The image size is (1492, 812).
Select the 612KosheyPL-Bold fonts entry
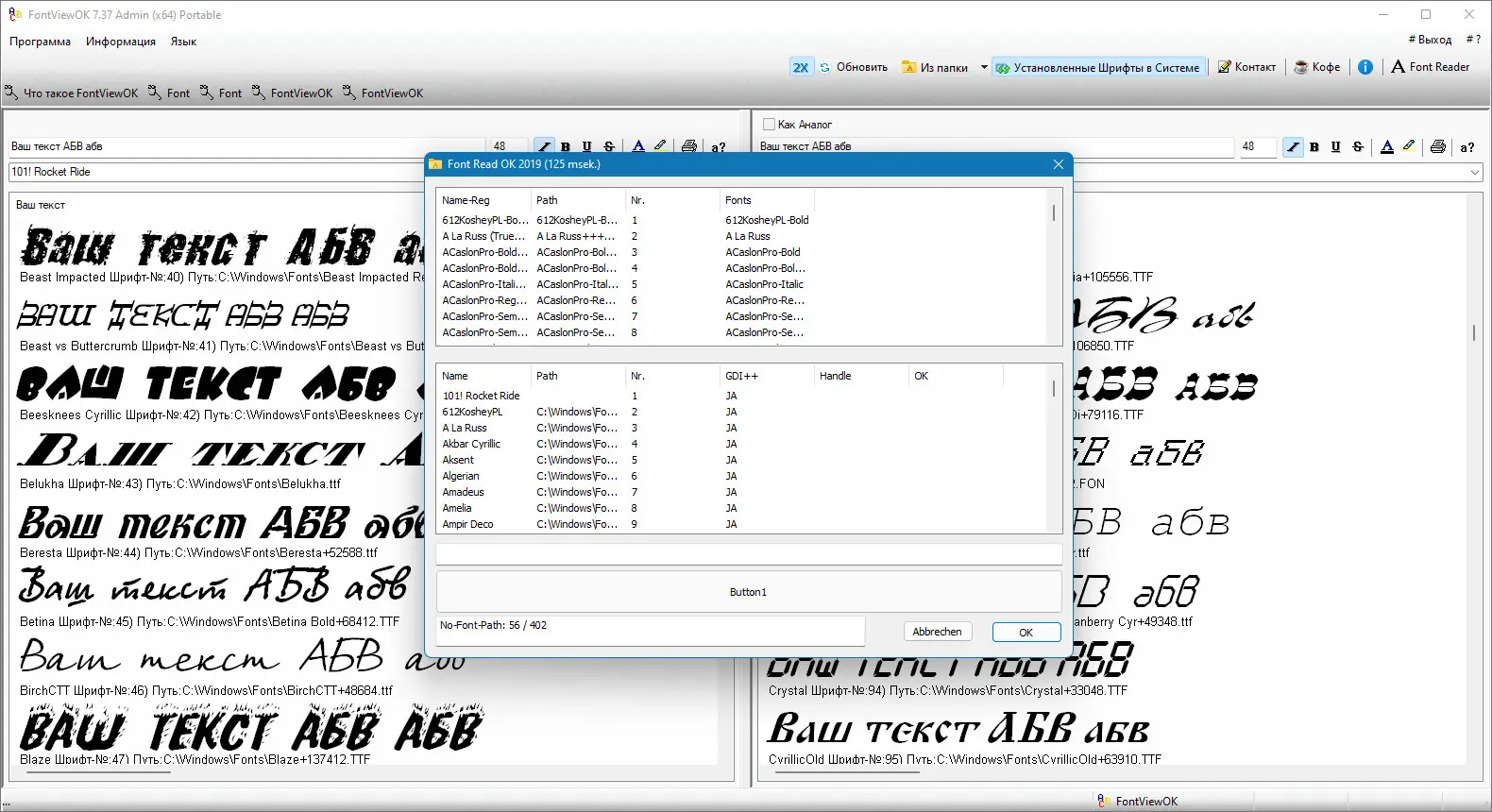(767, 220)
